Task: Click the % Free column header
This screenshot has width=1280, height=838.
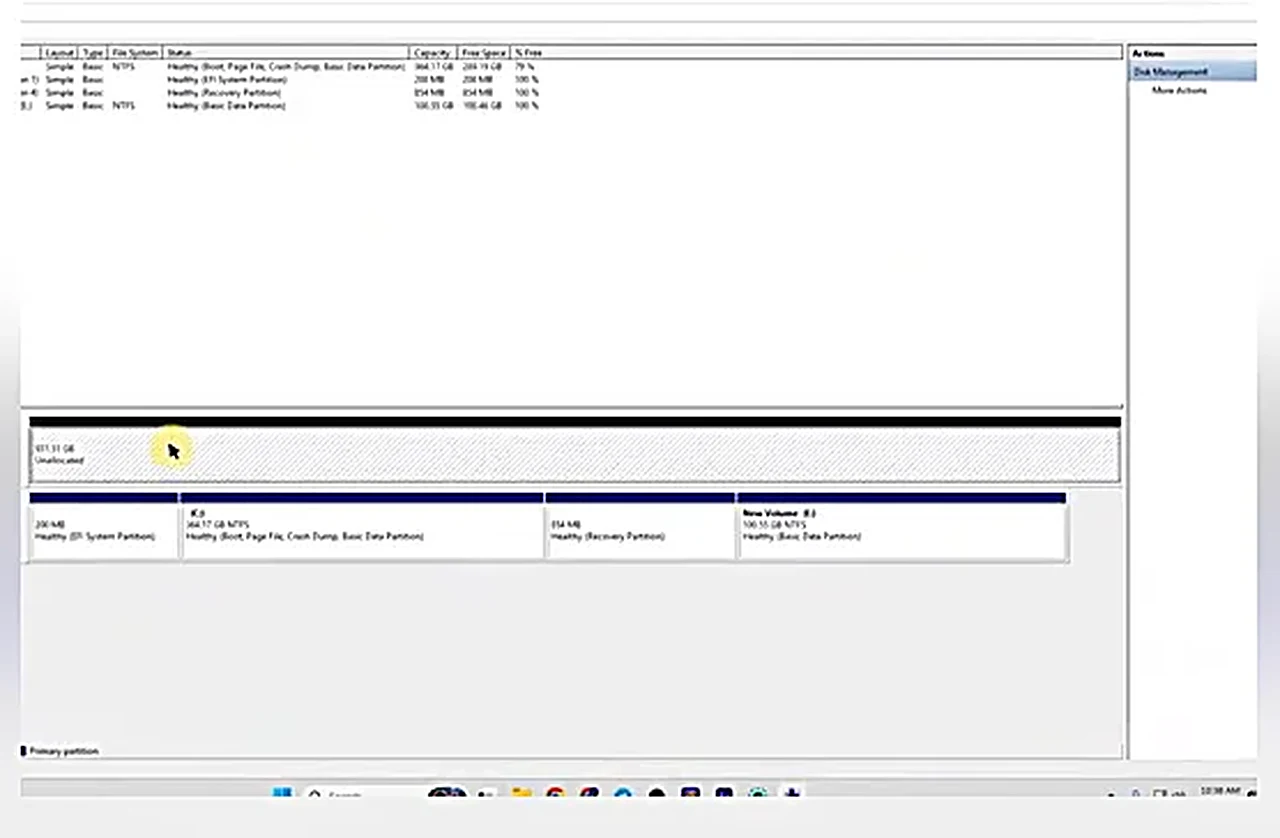Action: 528,52
